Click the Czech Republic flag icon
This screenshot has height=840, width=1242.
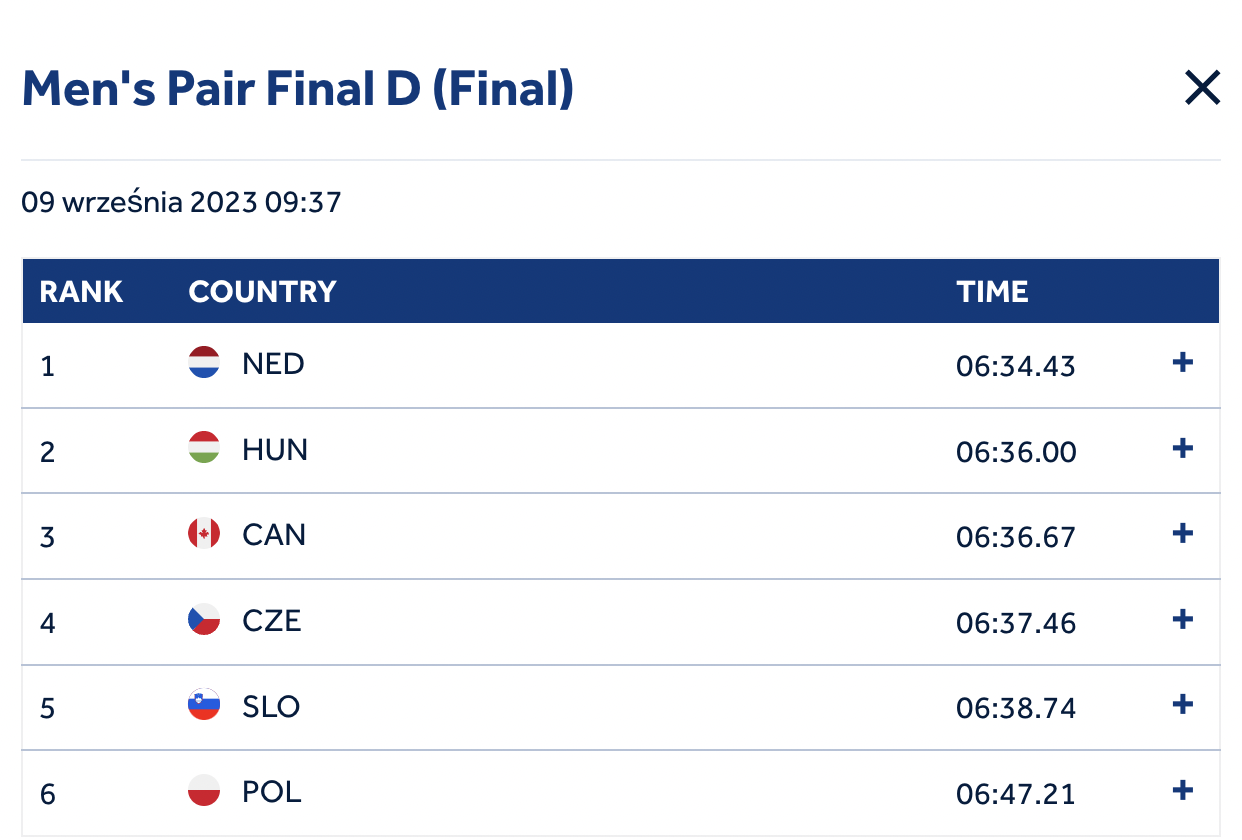[x=204, y=620]
